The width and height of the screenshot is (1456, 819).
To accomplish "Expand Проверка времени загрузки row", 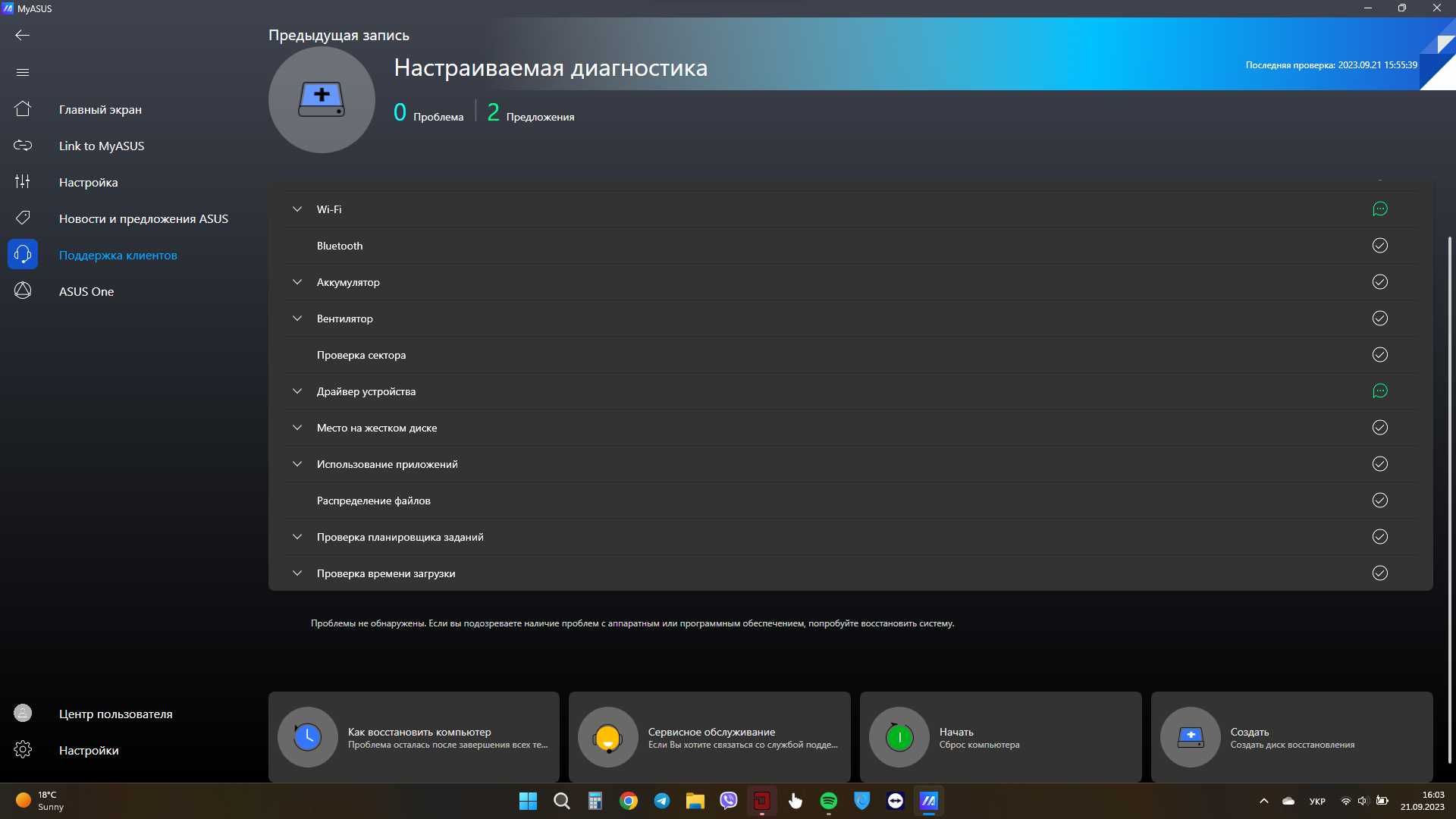I will pos(297,573).
